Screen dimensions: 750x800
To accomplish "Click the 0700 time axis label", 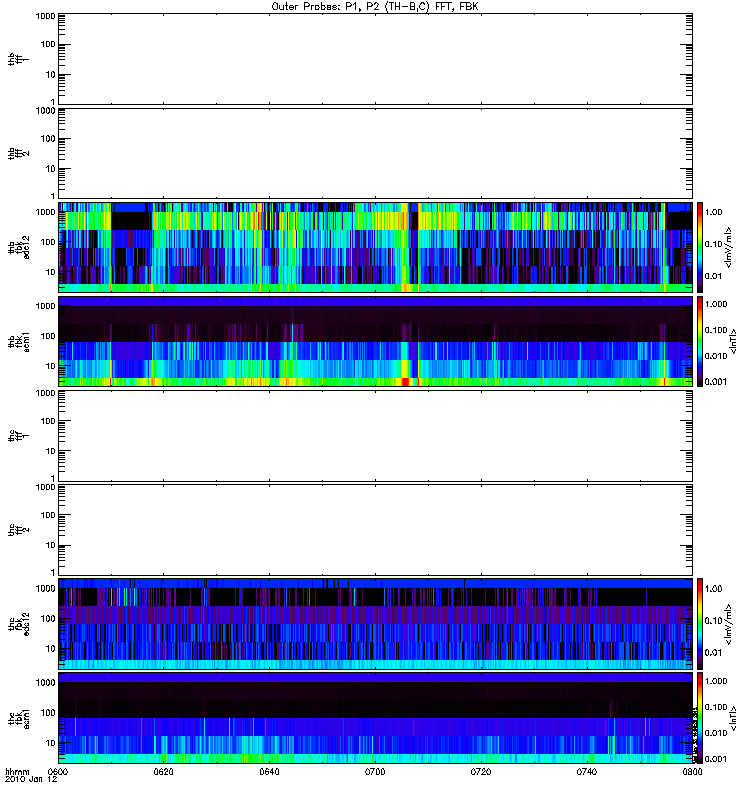I will [375, 771].
